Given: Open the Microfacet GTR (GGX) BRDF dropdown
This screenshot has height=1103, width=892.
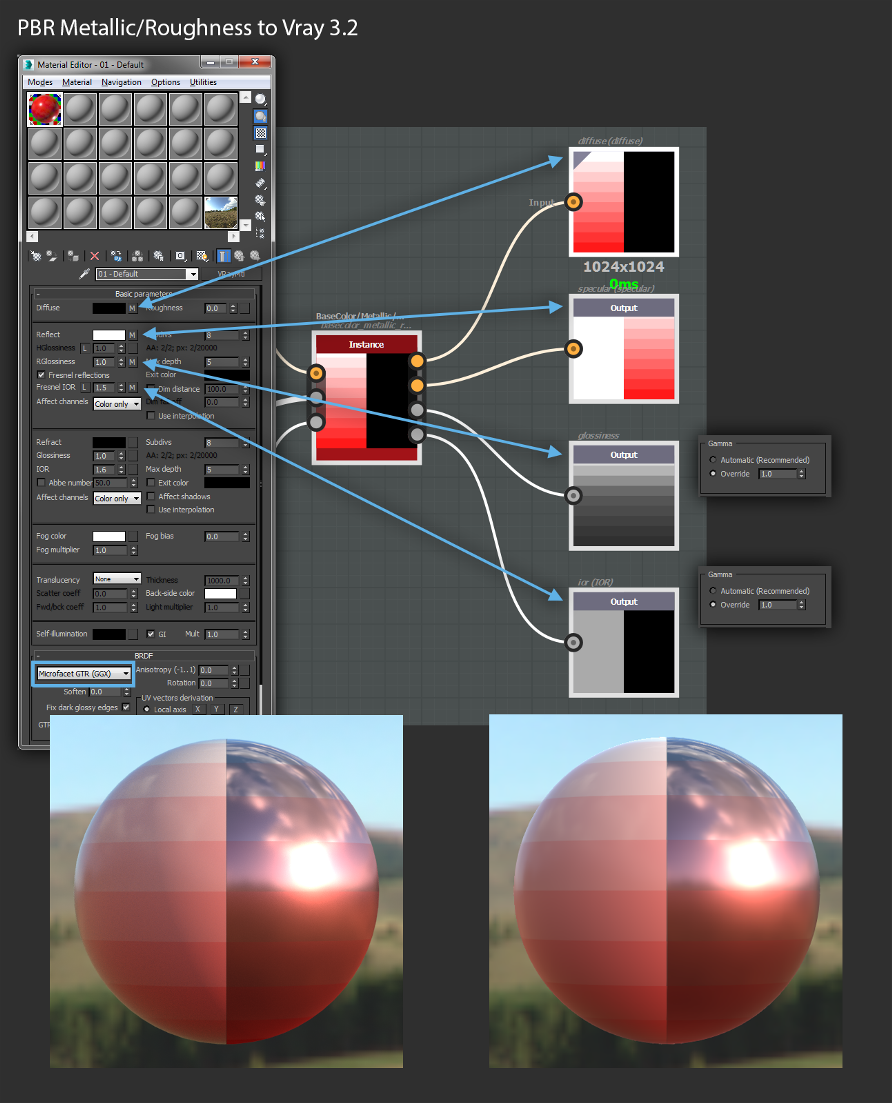Looking at the screenshot, I should pos(84,673).
